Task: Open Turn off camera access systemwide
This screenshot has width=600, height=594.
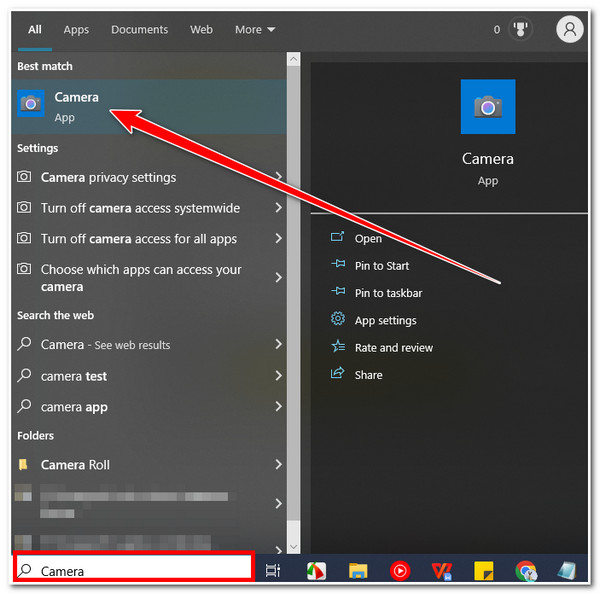Action: [149, 208]
